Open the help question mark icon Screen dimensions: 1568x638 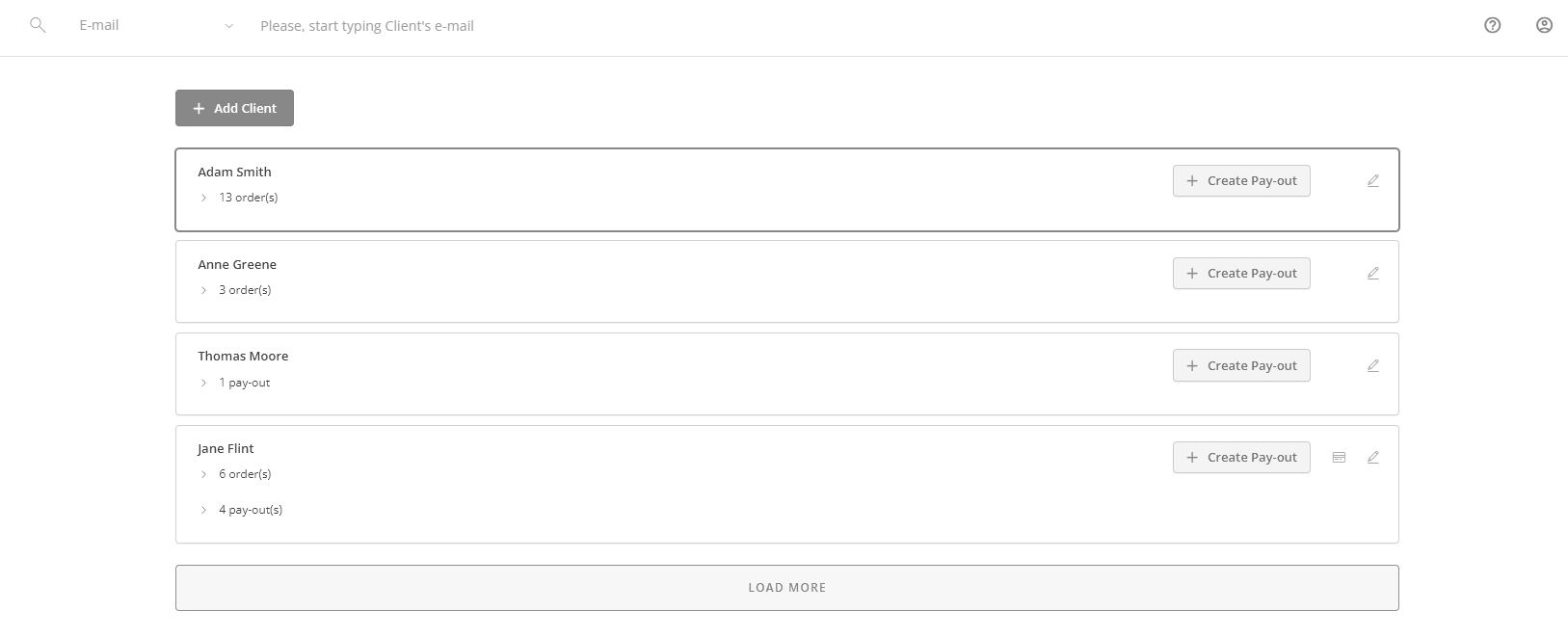coord(1492,25)
